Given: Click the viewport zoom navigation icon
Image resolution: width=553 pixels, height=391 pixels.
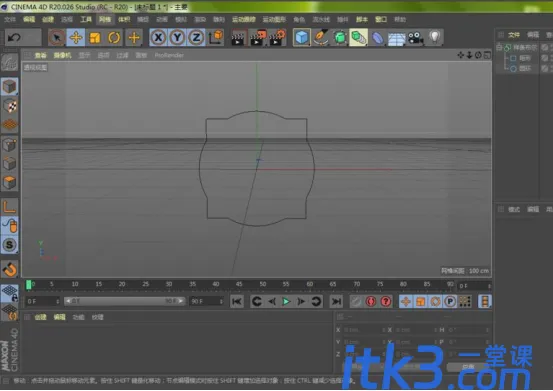Looking at the screenshot, I should 469,55.
